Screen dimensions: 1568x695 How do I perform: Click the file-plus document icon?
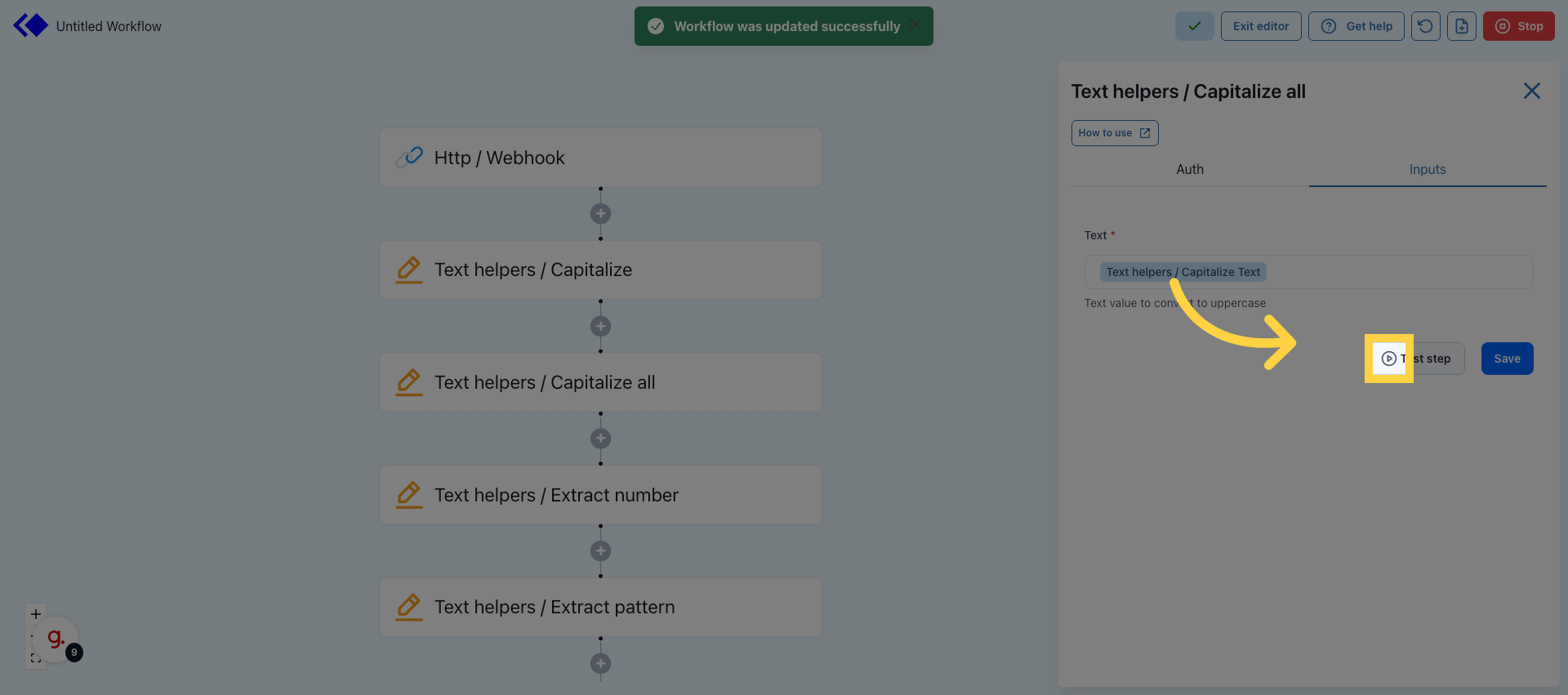click(x=1461, y=26)
